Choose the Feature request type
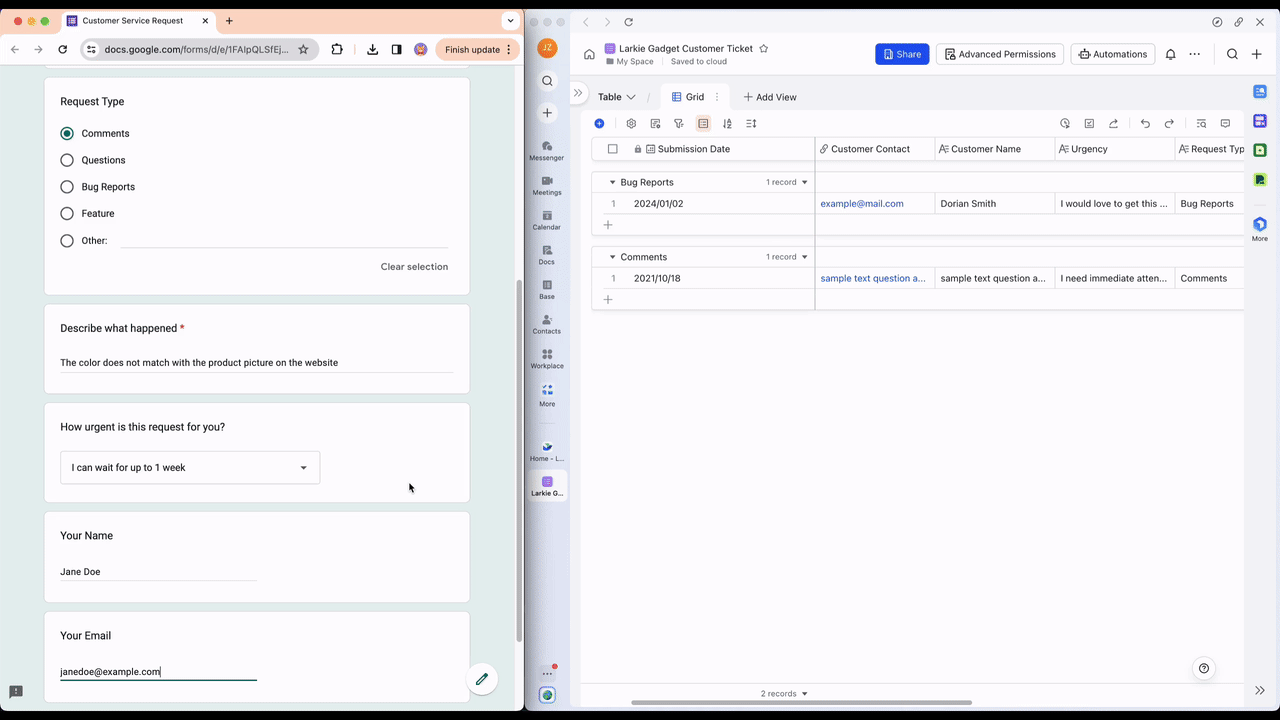 tap(67, 214)
